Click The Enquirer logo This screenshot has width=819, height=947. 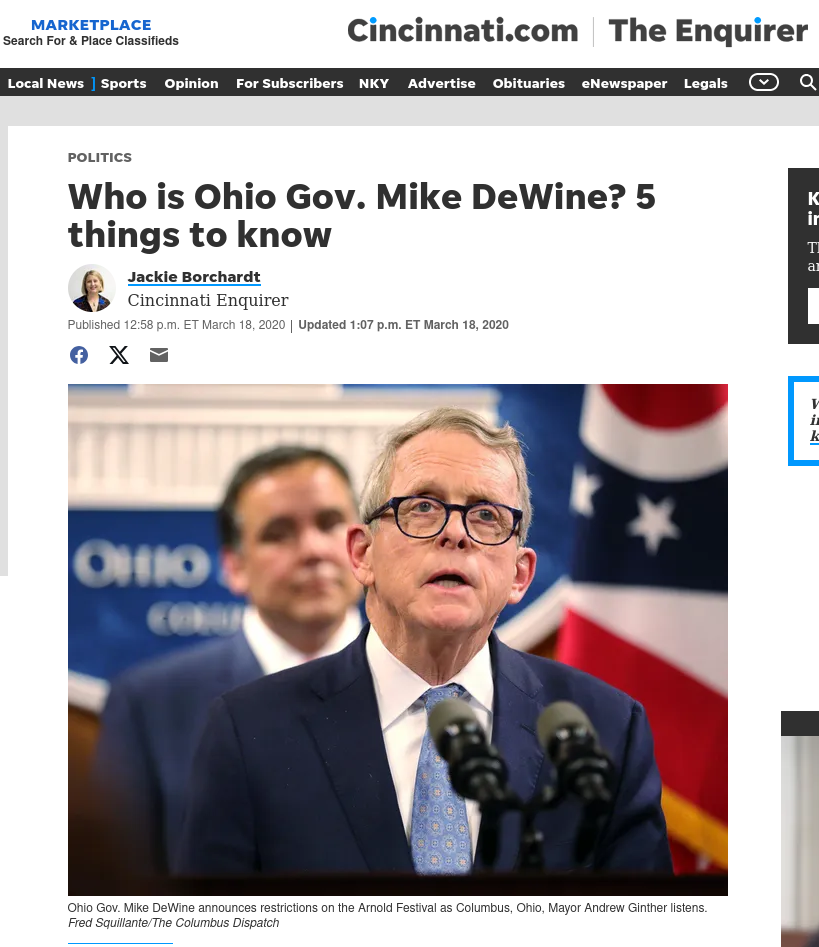coord(708,31)
